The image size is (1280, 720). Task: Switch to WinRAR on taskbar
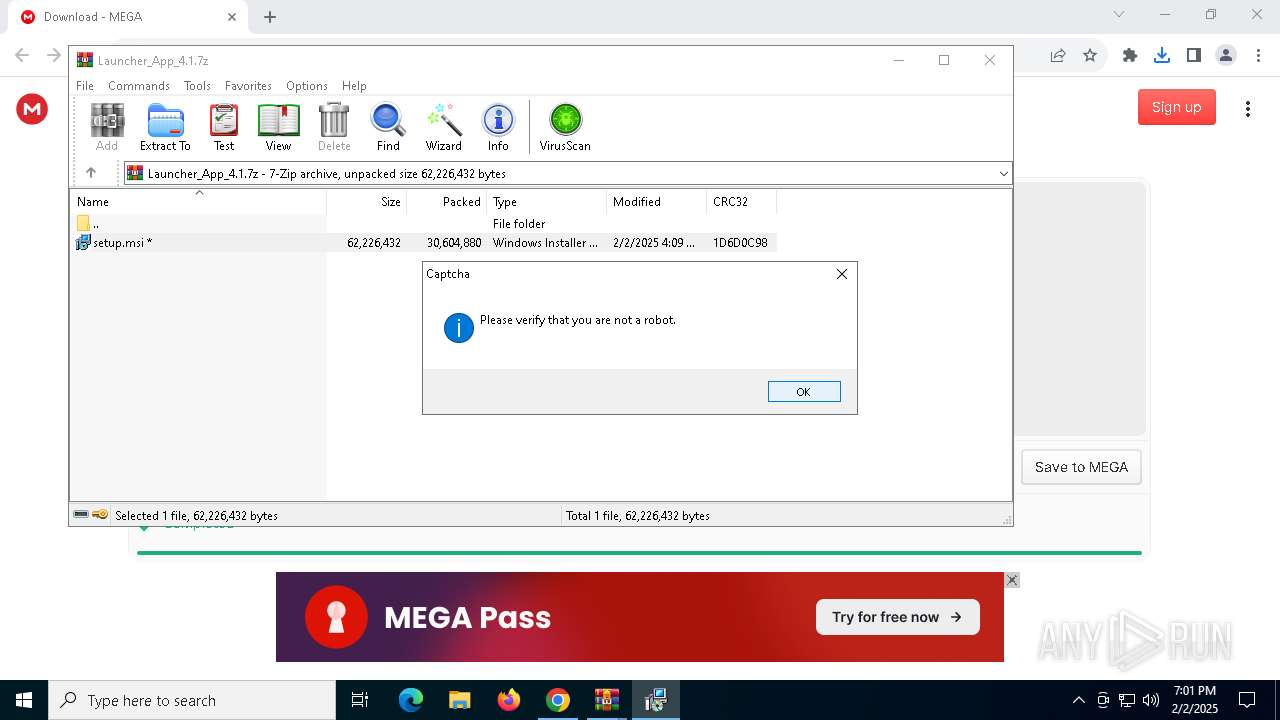(x=607, y=700)
